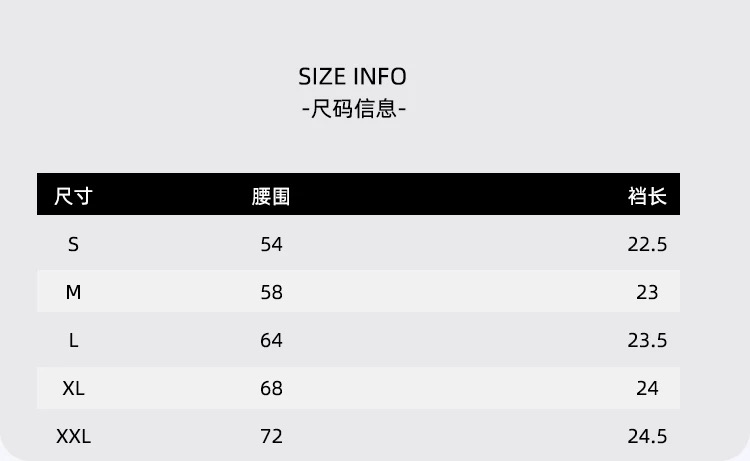This screenshot has width=750, height=461.
Task: Click the XXL size row label
Action: [x=73, y=436]
